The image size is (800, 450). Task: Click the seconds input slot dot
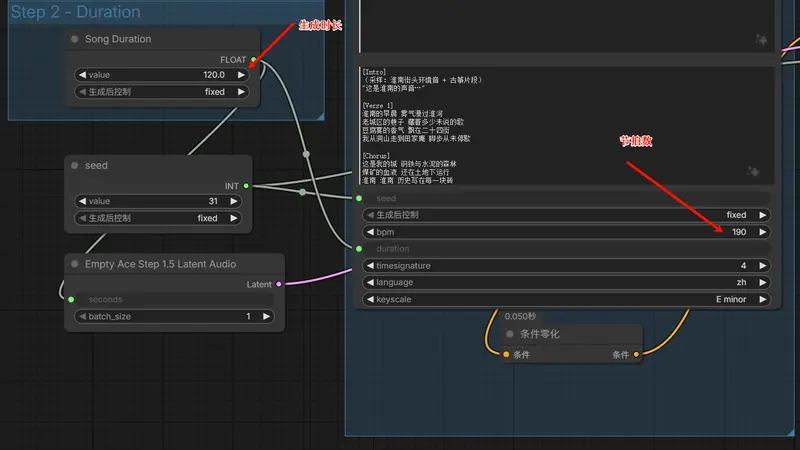[x=71, y=299]
